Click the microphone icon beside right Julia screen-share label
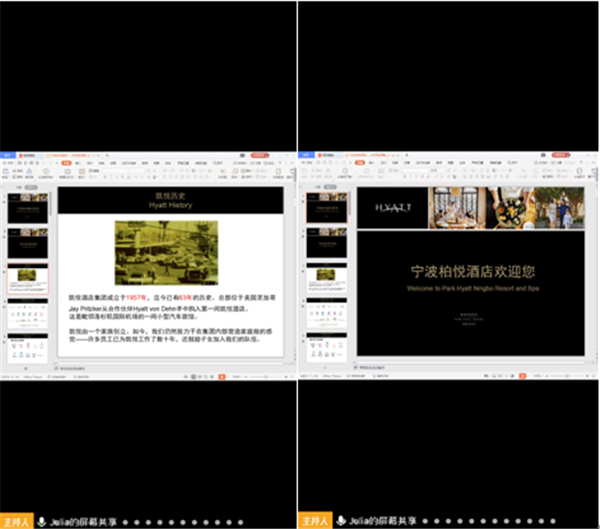The height and width of the screenshot is (529, 600). [341, 521]
